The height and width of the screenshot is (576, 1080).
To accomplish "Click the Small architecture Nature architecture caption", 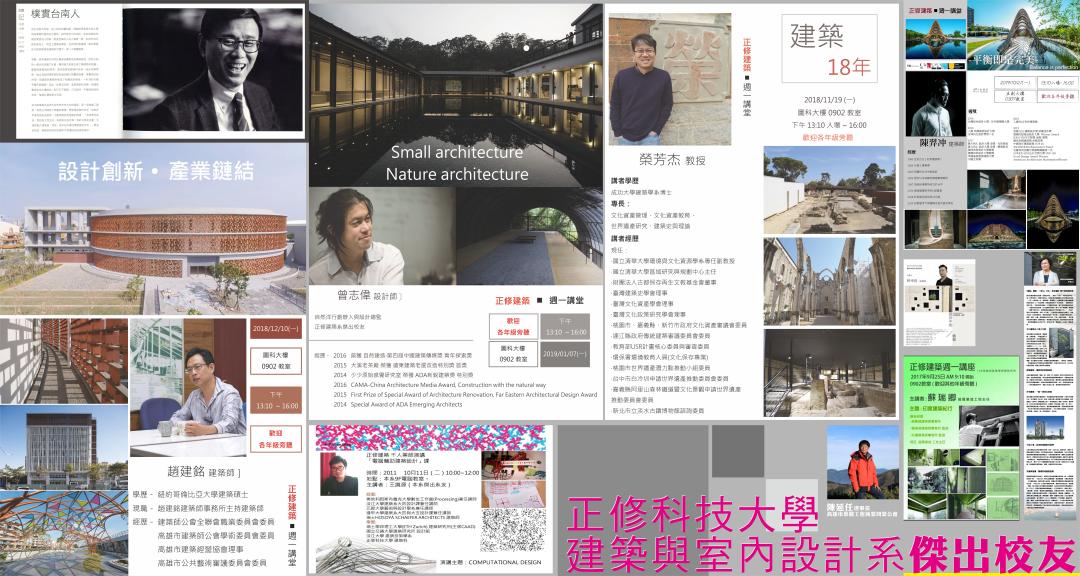I will coord(459,163).
